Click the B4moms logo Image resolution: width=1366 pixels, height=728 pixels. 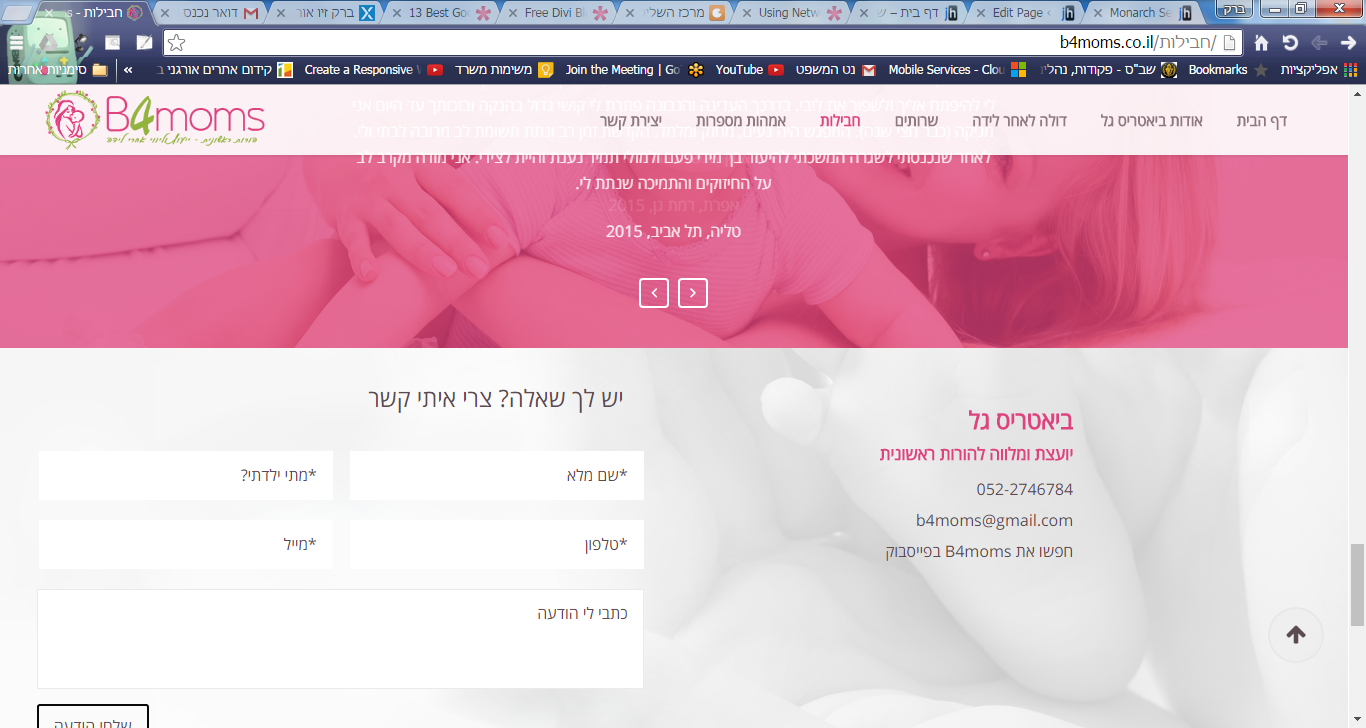[155, 121]
